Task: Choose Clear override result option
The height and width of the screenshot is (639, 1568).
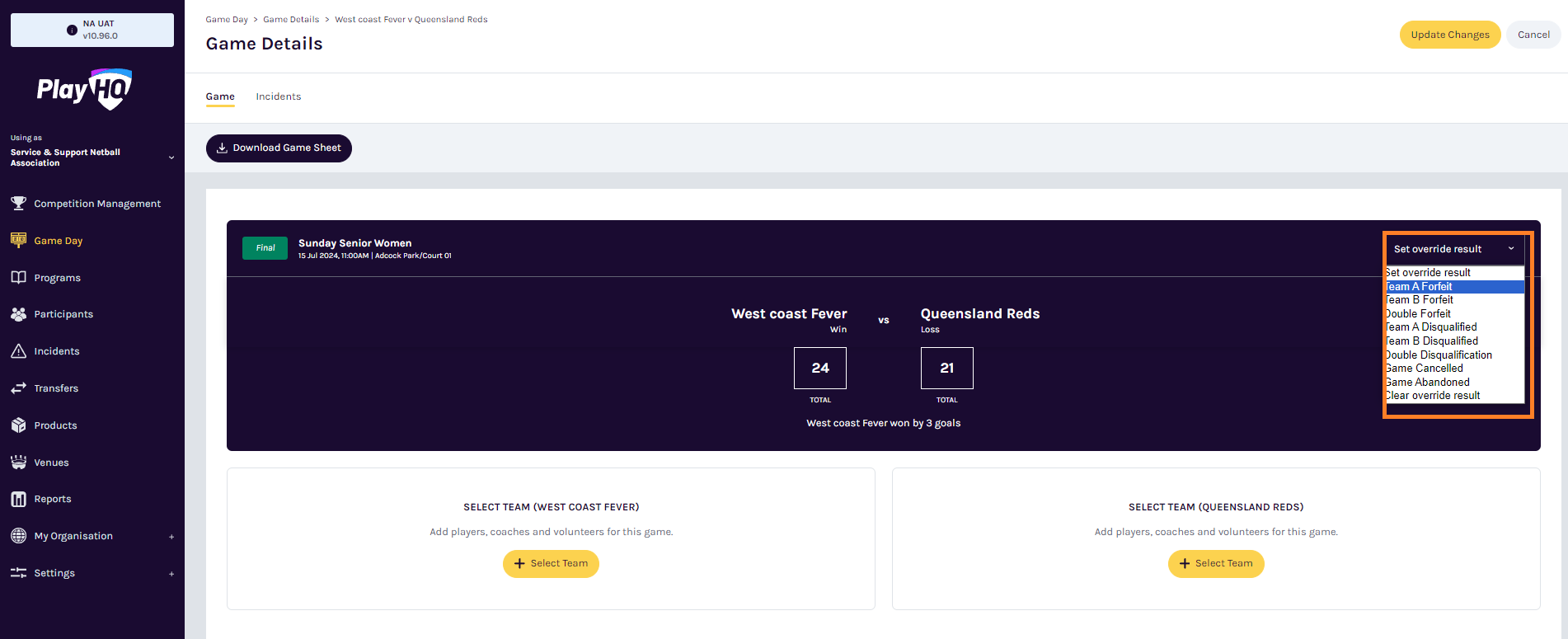Action: (x=1455, y=396)
